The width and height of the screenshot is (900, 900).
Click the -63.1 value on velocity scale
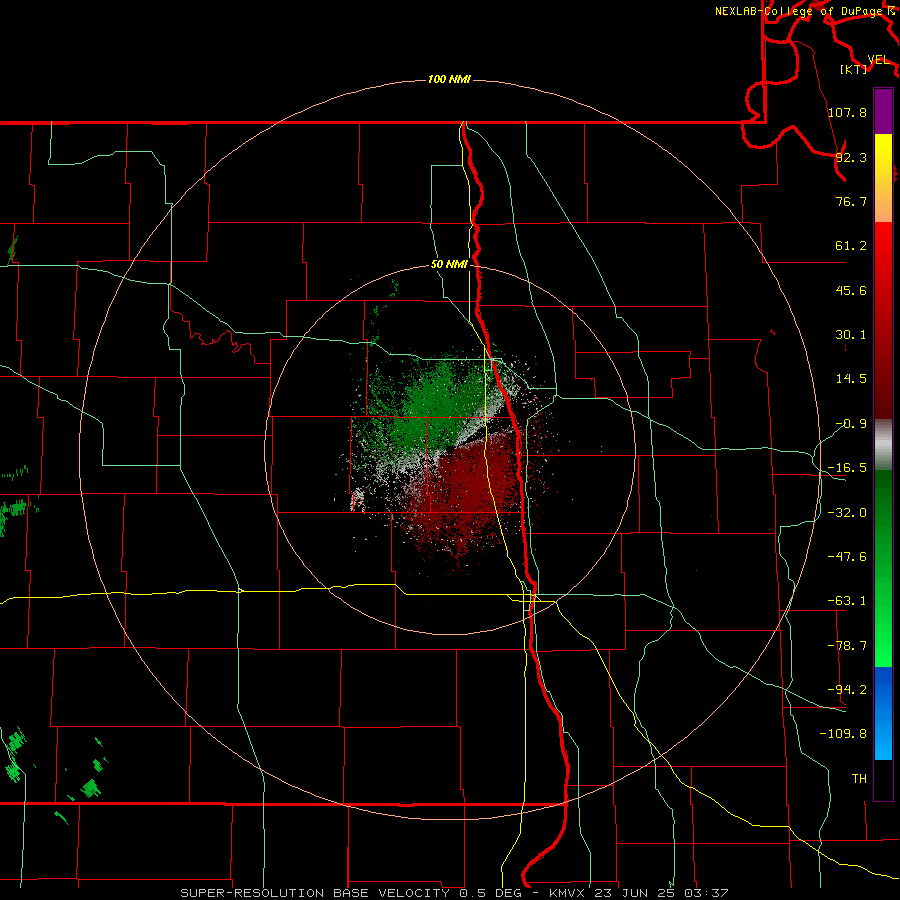pos(847,601)
